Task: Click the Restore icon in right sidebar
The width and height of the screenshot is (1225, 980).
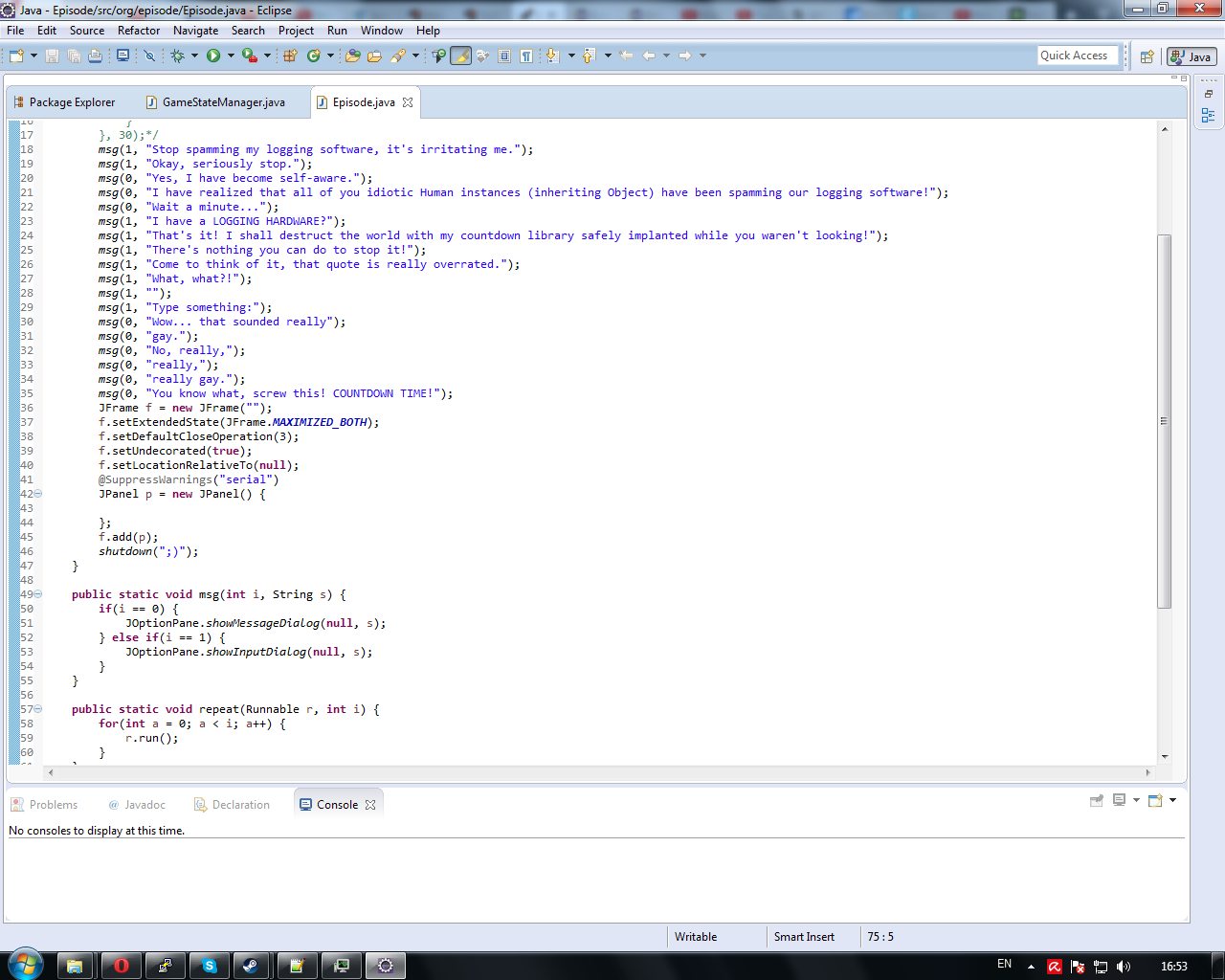Action: click(x=1209, y=94)
